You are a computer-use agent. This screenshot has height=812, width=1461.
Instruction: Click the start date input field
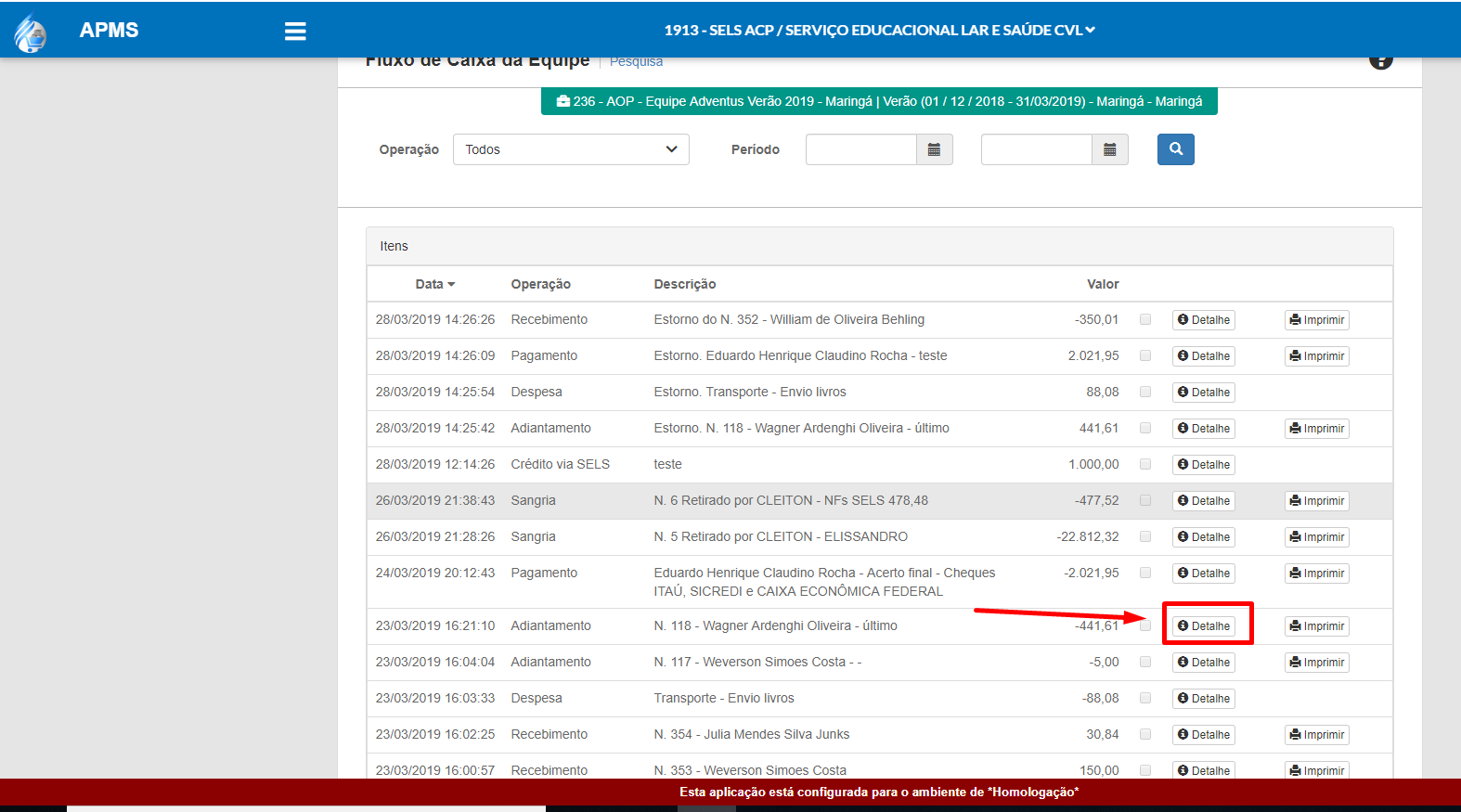(x=861, y=149)
